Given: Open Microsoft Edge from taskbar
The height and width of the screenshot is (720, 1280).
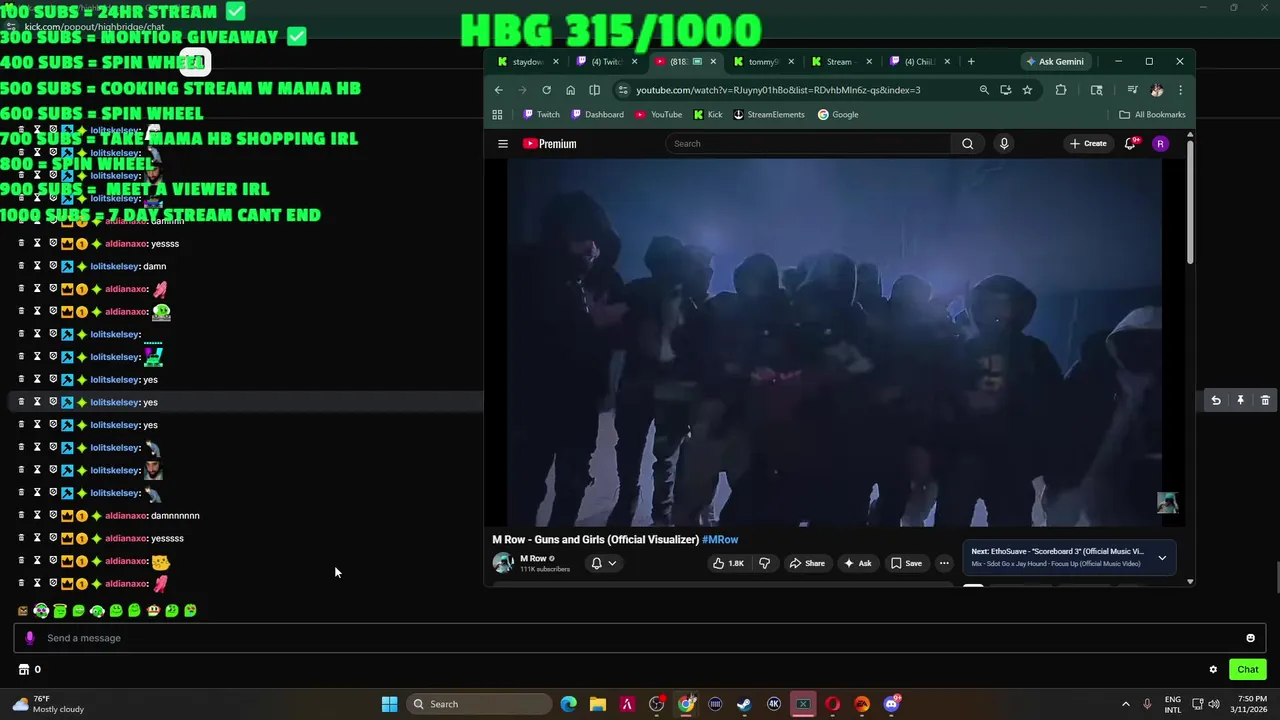Looking at the screenshot, I should (568, 704).
